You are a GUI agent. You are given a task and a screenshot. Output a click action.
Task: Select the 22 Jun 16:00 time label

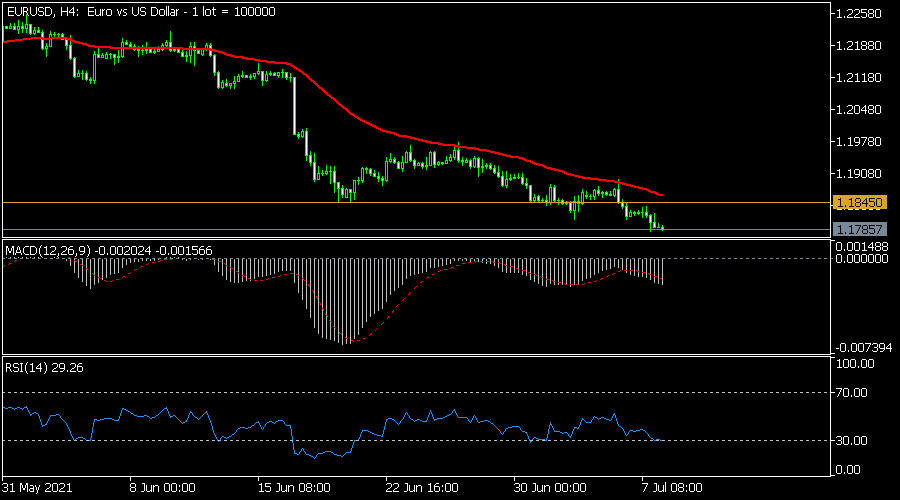pos(420,489)
